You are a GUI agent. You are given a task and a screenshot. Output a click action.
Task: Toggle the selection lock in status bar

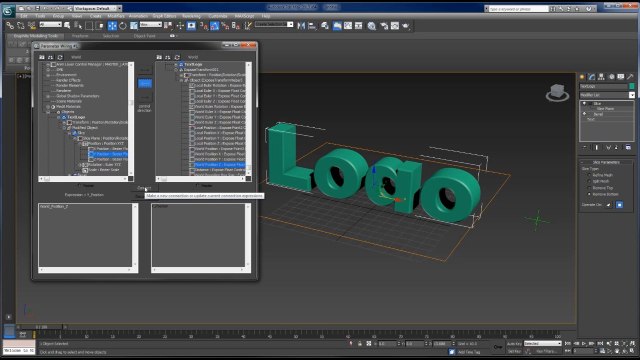[x=360, y=344]
